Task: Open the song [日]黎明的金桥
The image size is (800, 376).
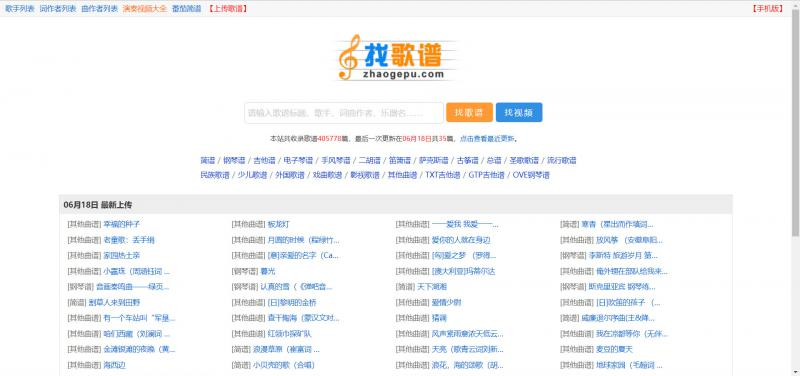Action: coord(292,303)
